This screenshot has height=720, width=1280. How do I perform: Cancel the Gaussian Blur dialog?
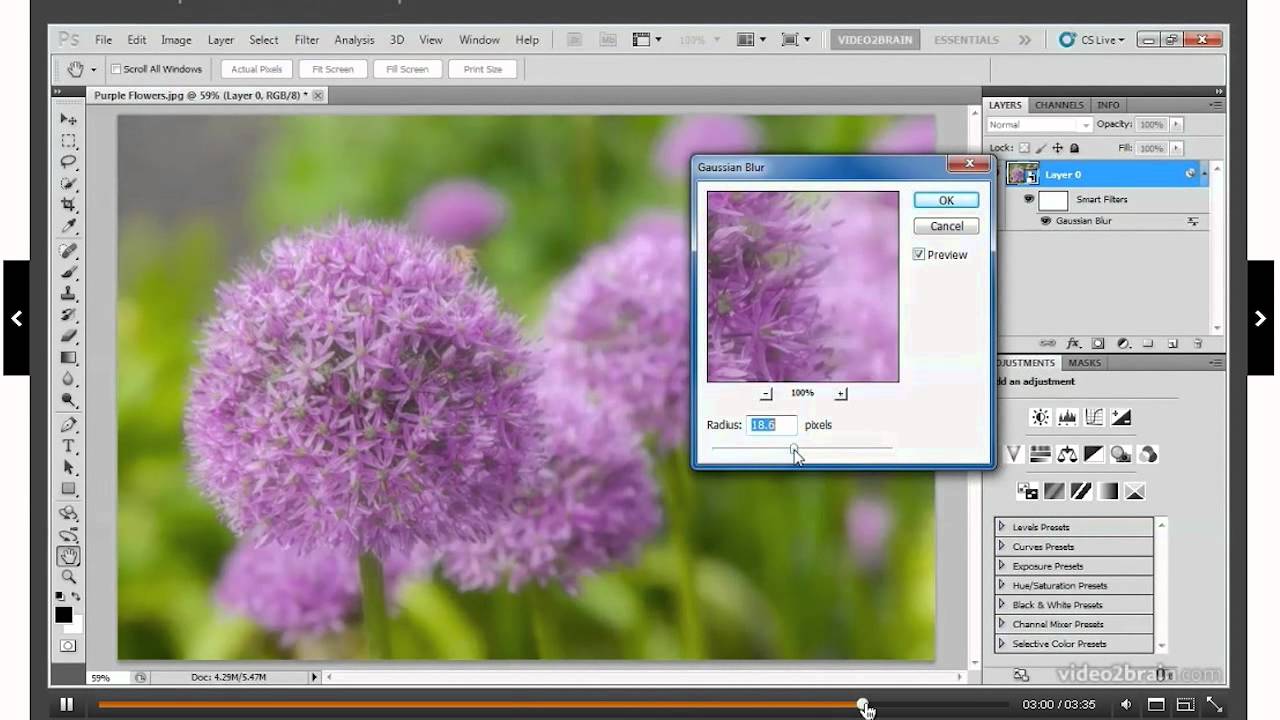946,226
